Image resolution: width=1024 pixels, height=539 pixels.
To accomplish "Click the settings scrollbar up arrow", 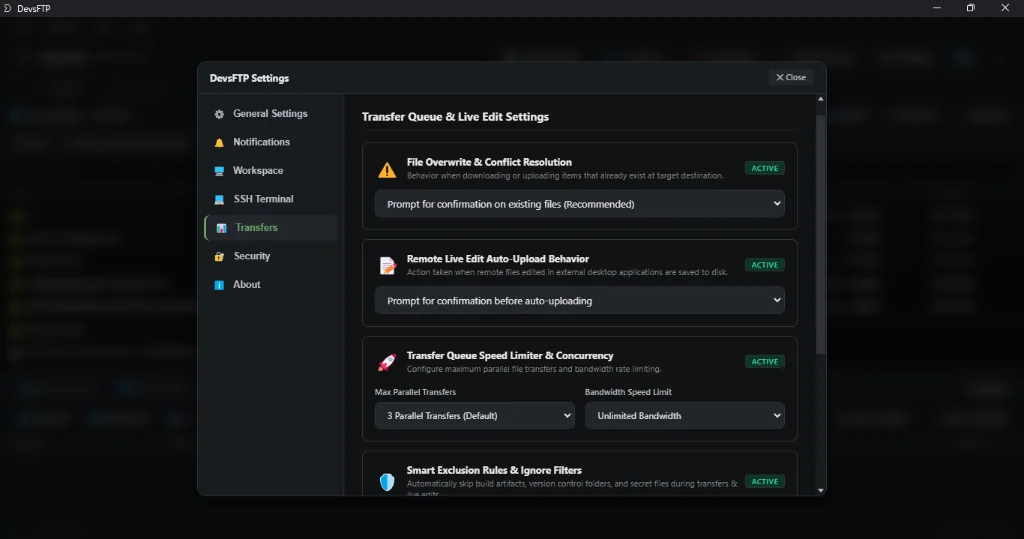I will coord(821,99).
